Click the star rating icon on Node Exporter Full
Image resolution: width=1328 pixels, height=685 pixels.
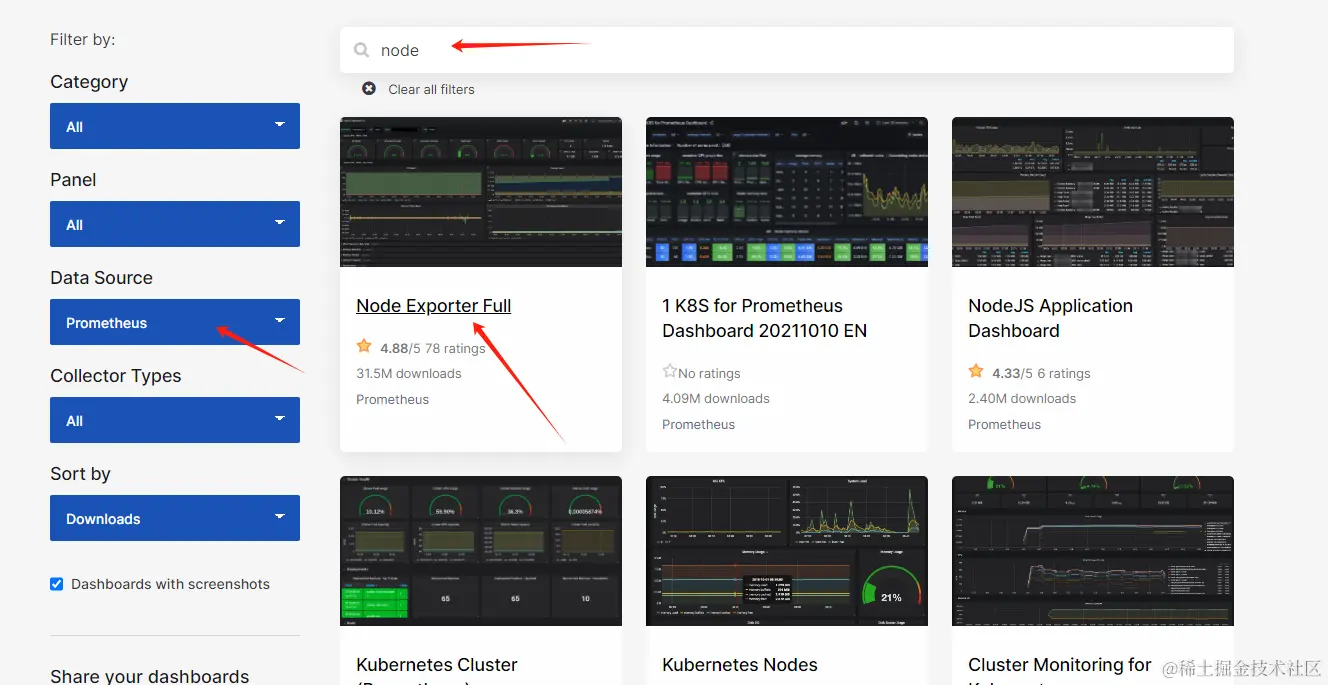click(x=364, y=347)
